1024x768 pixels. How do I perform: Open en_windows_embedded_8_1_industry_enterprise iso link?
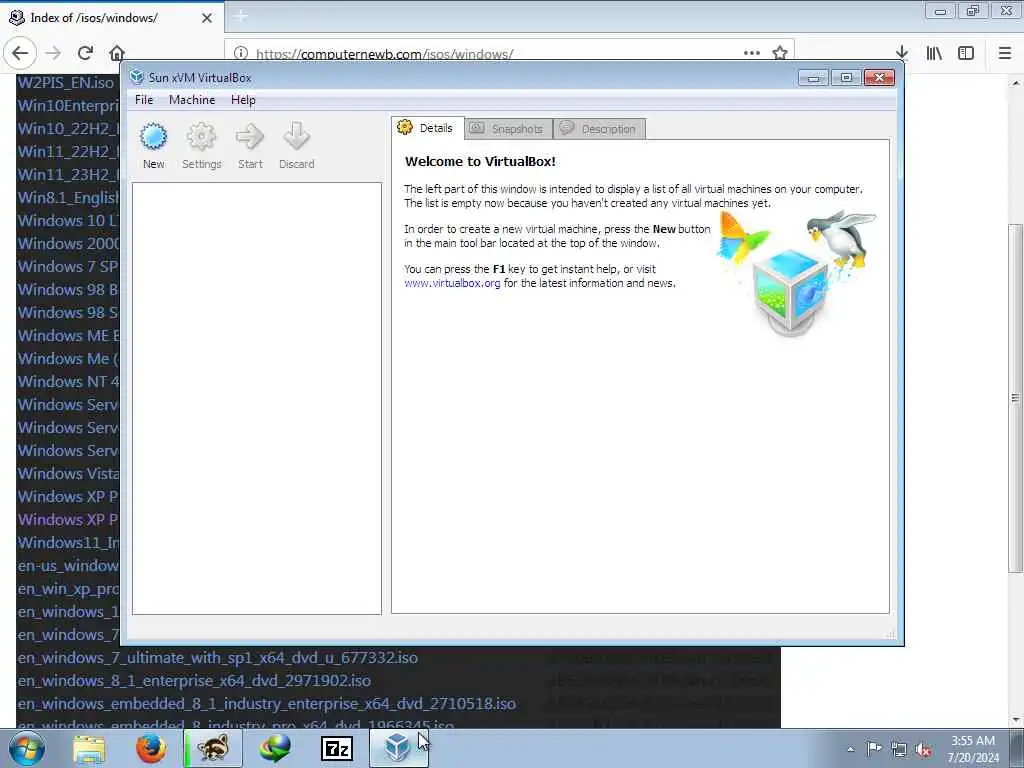tap(266, 703)
